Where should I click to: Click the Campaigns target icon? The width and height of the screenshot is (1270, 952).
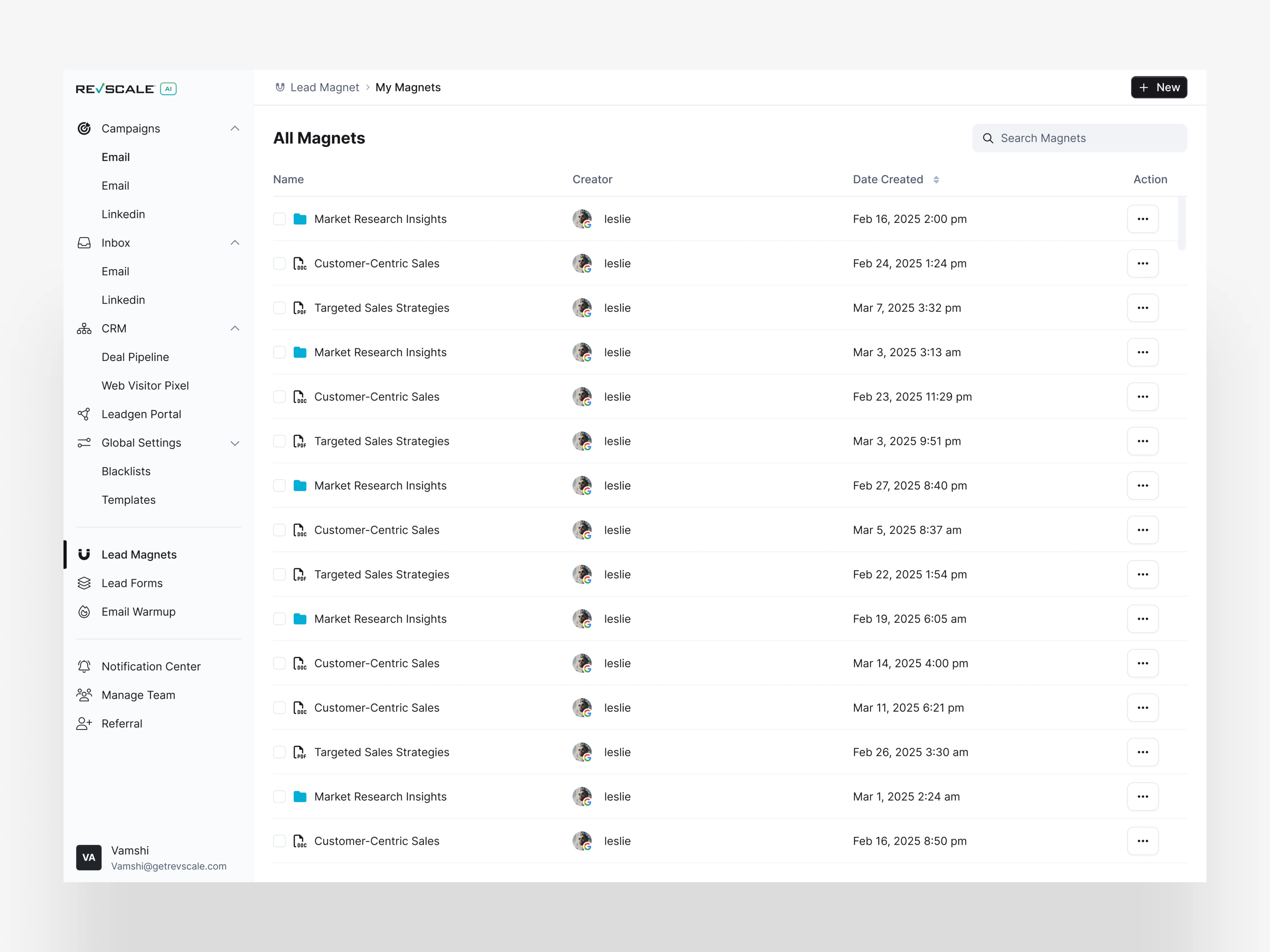tap(84, 129)
